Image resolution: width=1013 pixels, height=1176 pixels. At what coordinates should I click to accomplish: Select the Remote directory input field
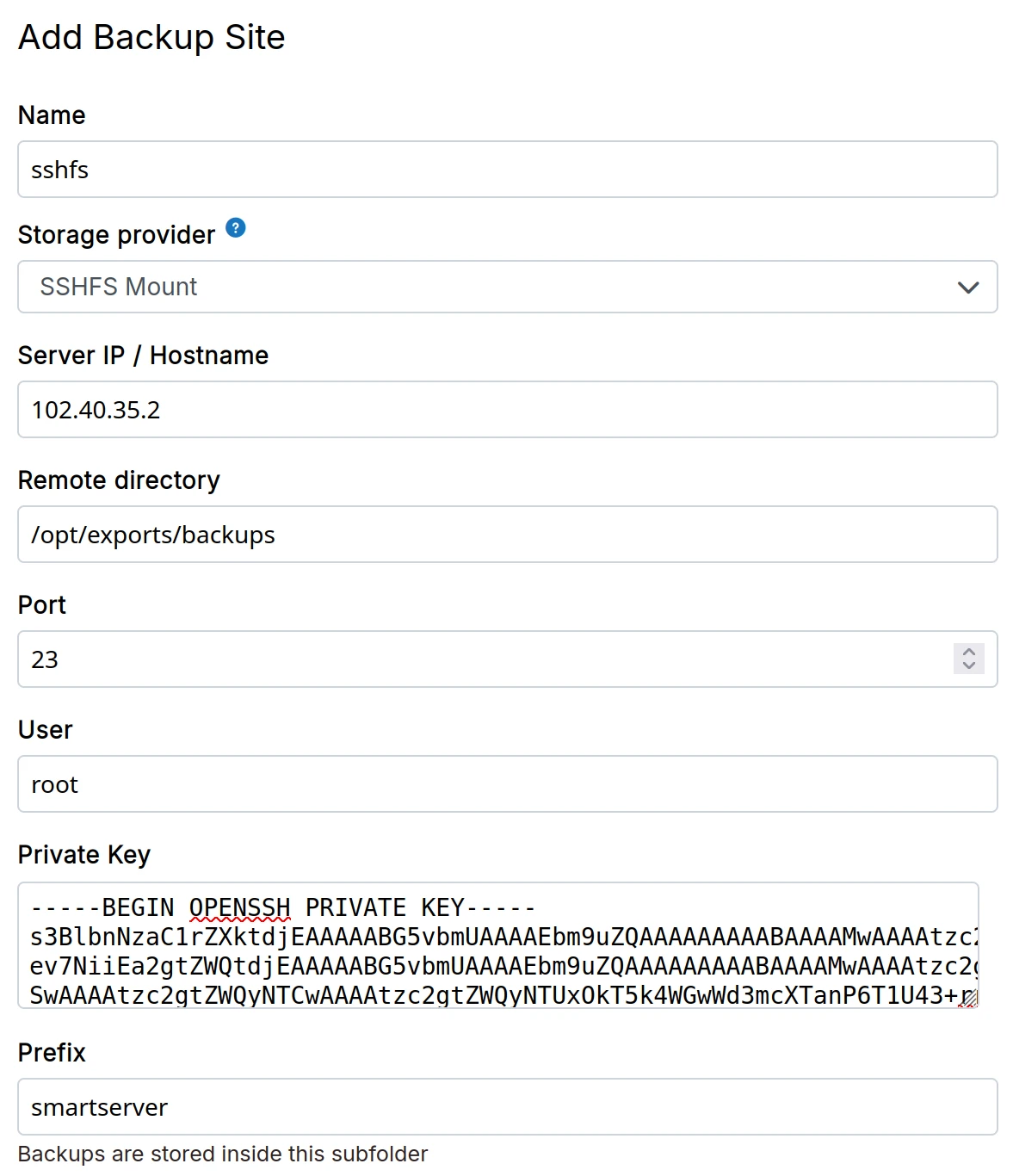(507, 535)
